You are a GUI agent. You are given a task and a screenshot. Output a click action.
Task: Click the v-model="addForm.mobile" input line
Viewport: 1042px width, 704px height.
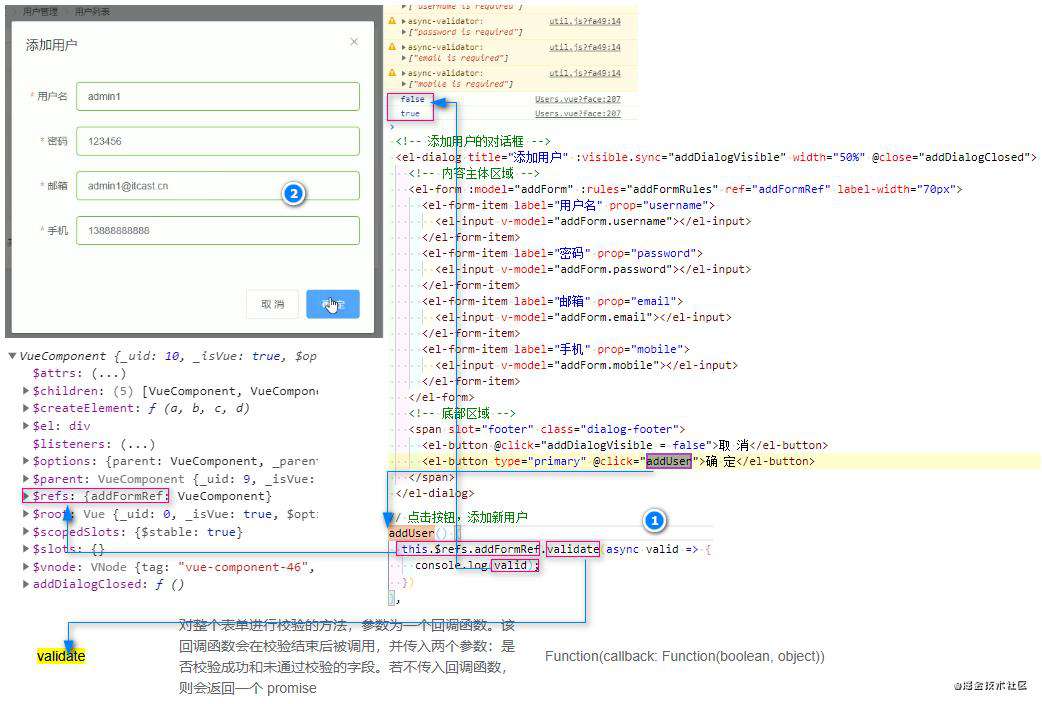586,365
